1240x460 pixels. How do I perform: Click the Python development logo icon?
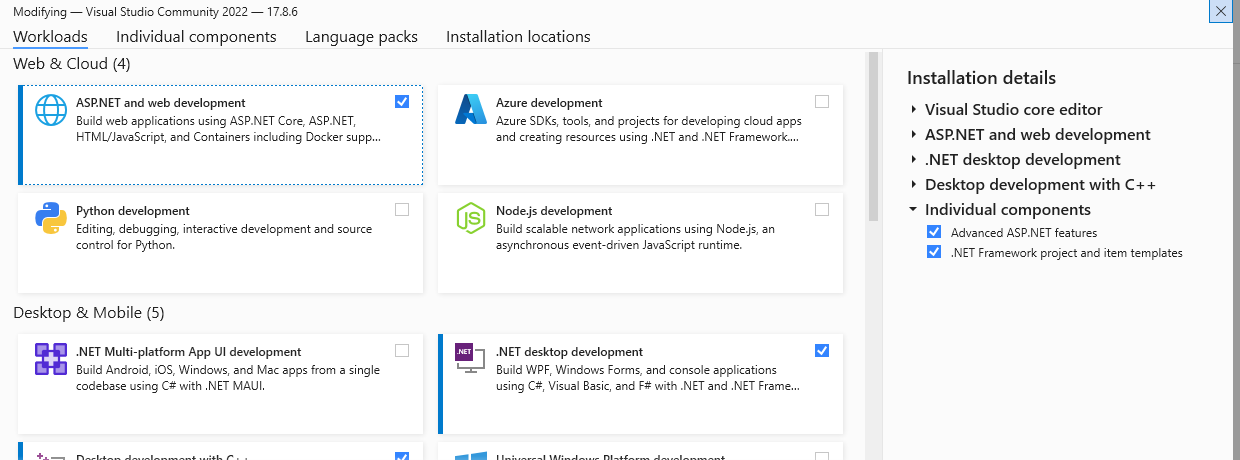point(50,218)
